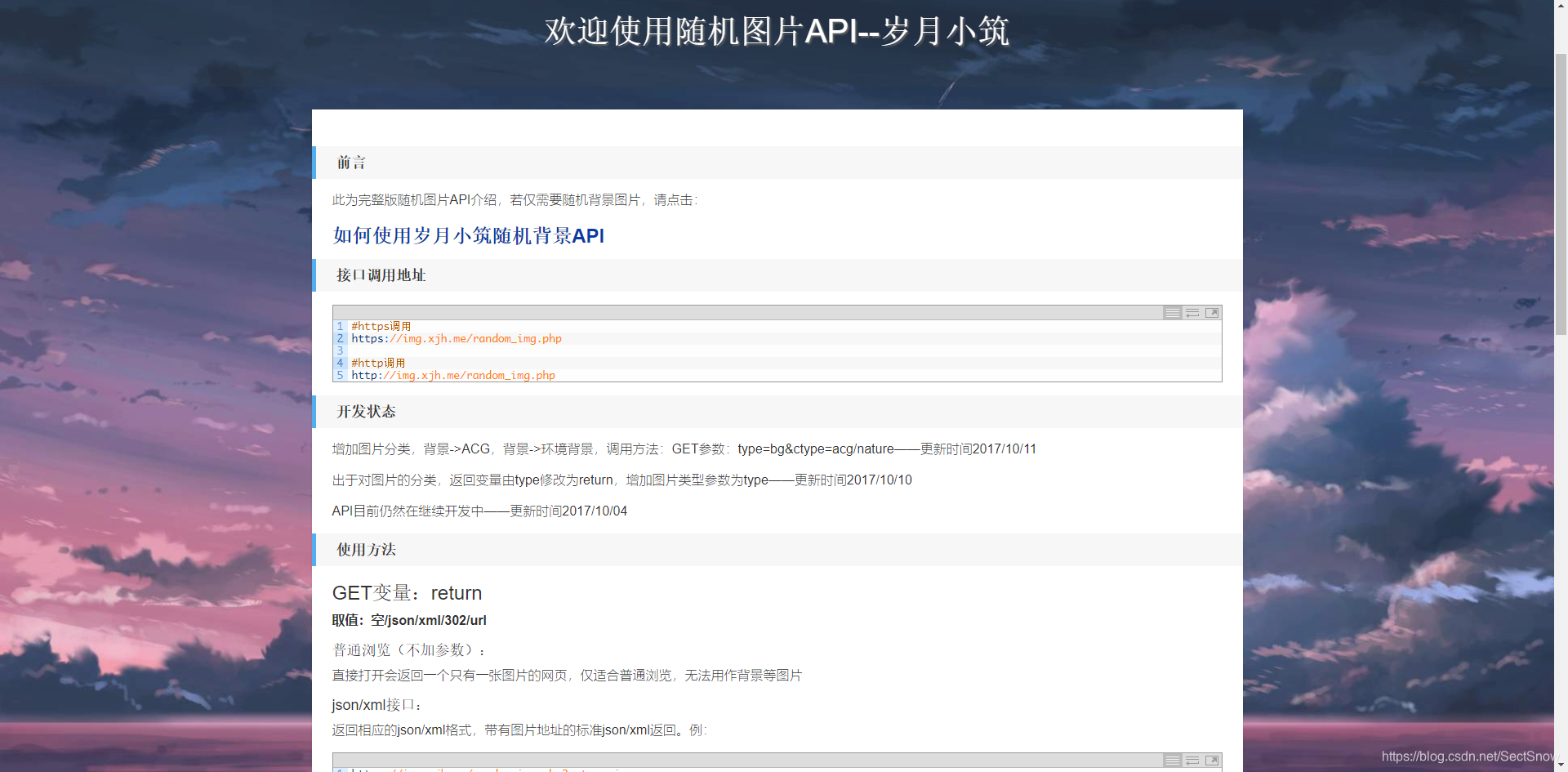Toggle line numbers in the bottom code block

click(x=1173, y=761)
